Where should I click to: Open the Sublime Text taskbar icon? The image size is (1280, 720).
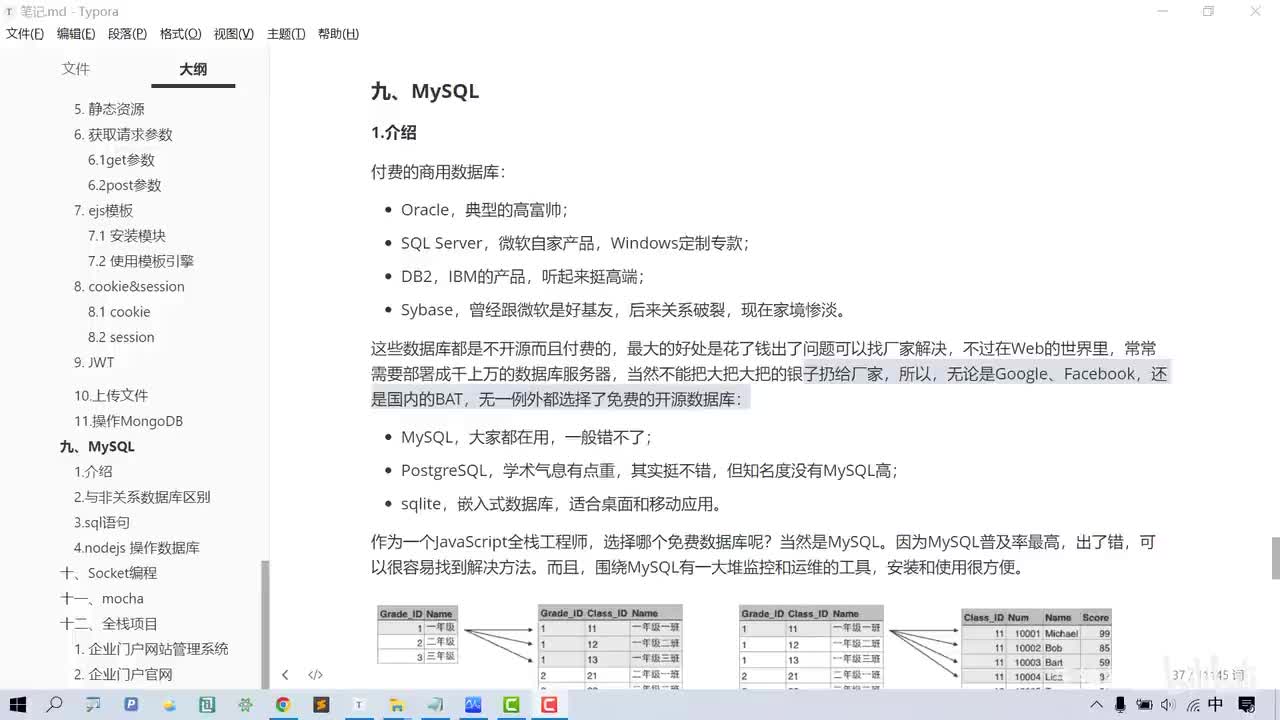tap(321, 705)
